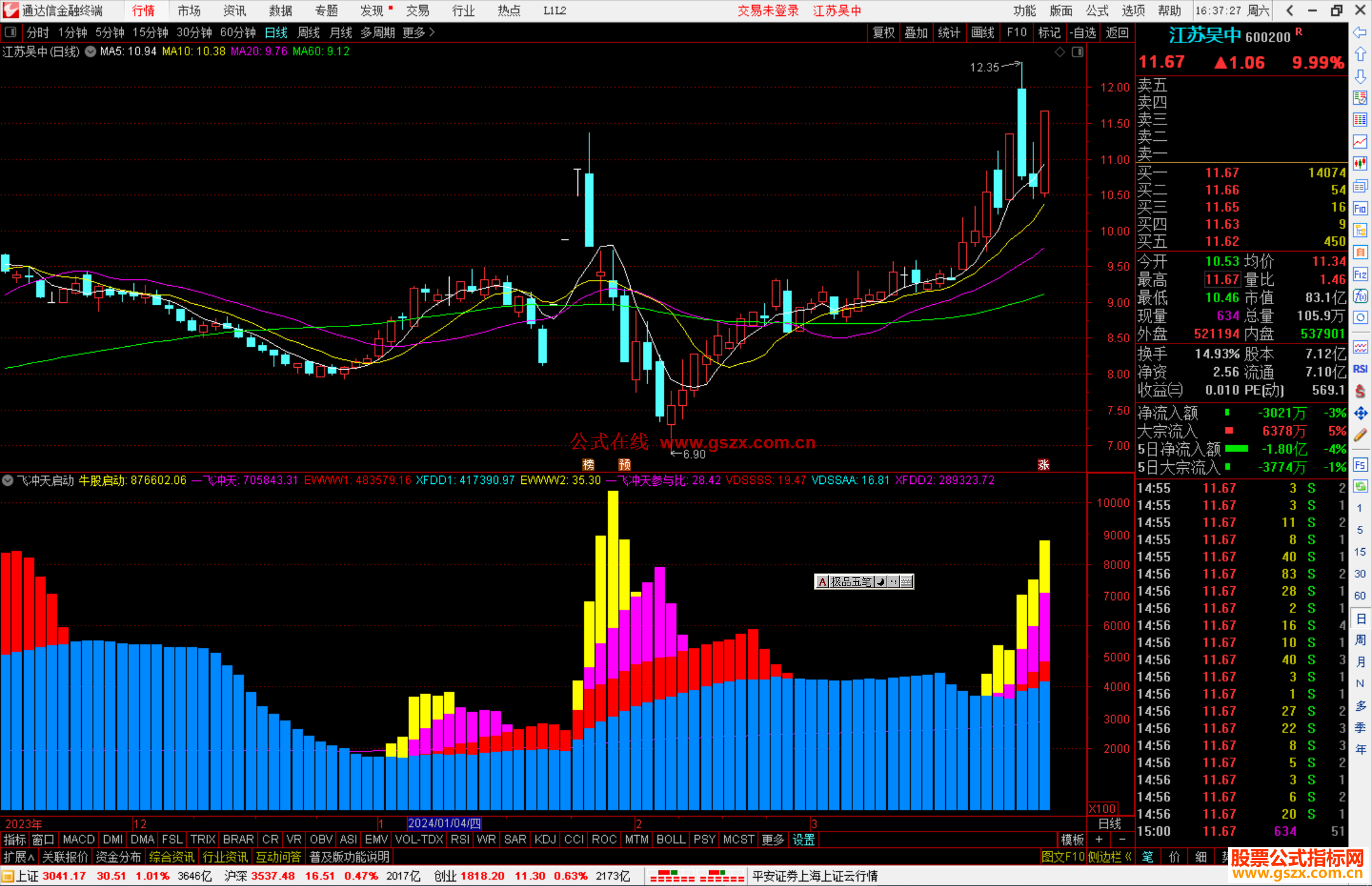Expand 更多 periods chevron in timeframe bar
Screen dimensions: 1372x886
(x=432, y=32)
